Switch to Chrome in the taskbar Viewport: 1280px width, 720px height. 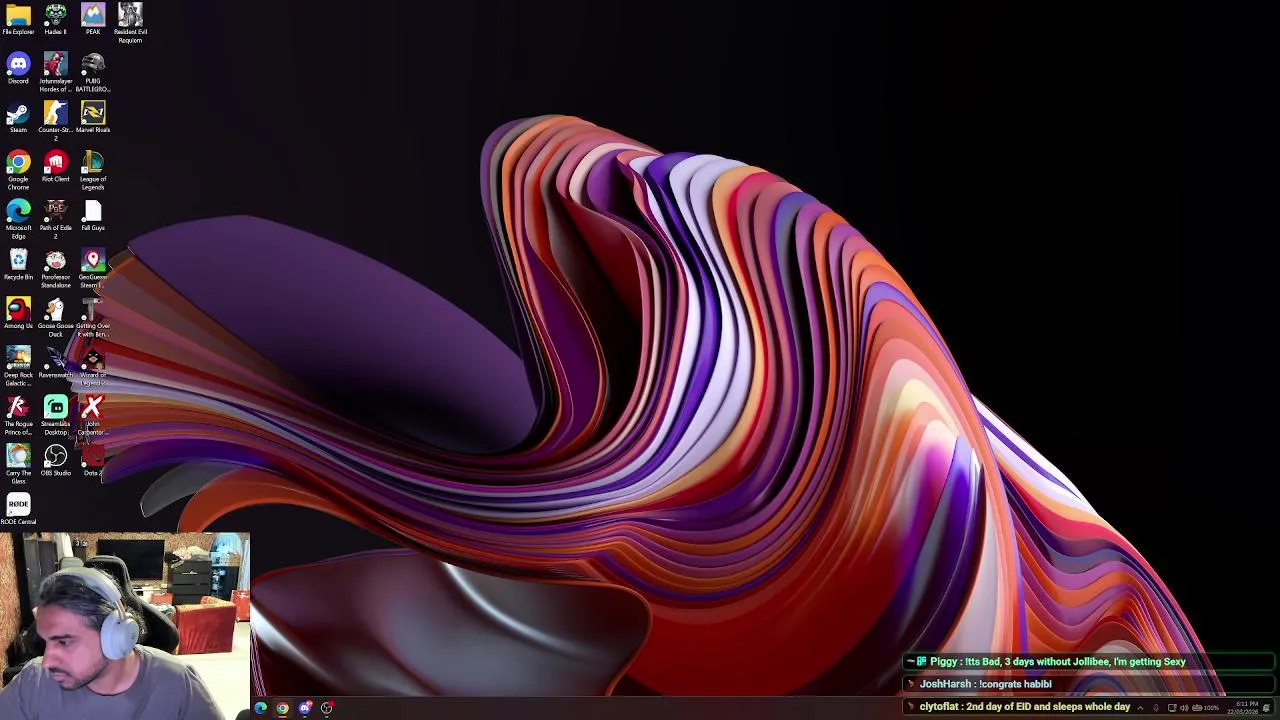click(x=283, y=708)
